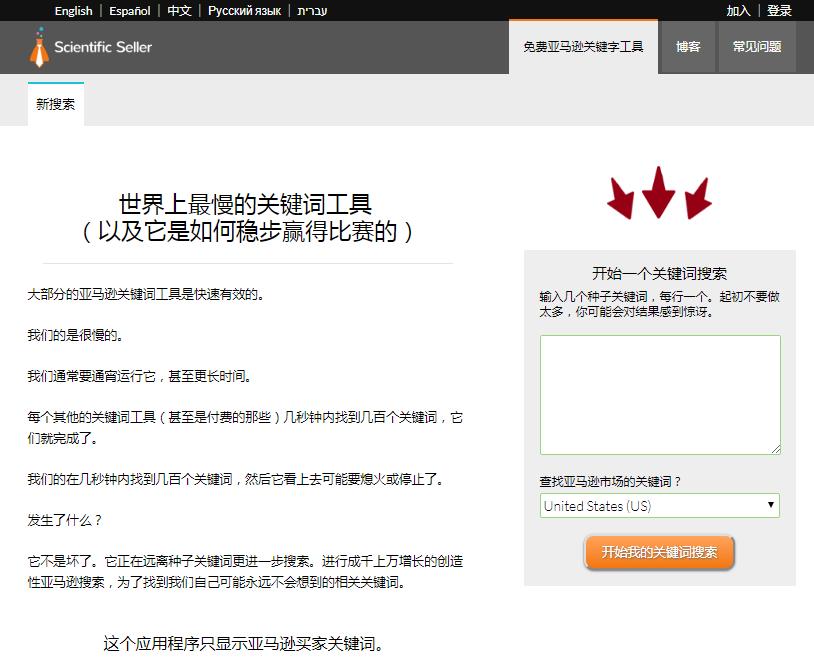Click the text 发生了什么?
This screenshot has height=658, width=814.
pyautogui.click(x=64, y=520)
